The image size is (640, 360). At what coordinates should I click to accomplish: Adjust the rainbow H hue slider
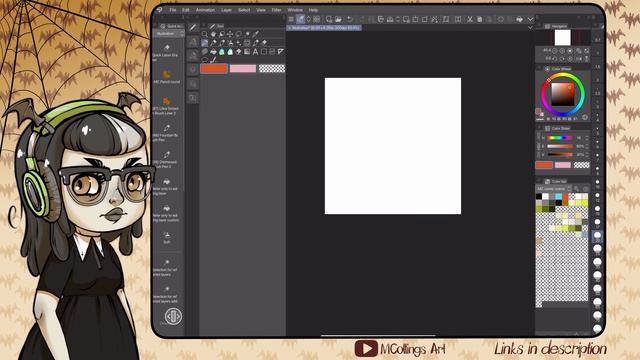tap(559, 138)
